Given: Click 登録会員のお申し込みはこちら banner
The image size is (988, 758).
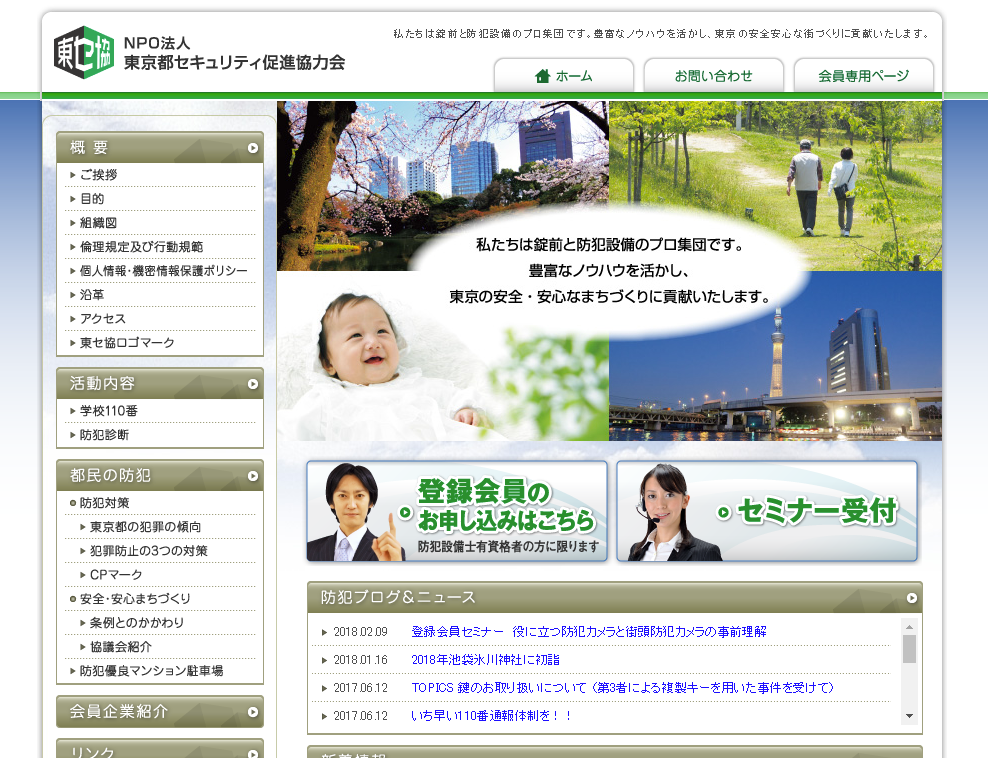Looking at the screenshot, I should pyautogui.click(x=457, y=511).
